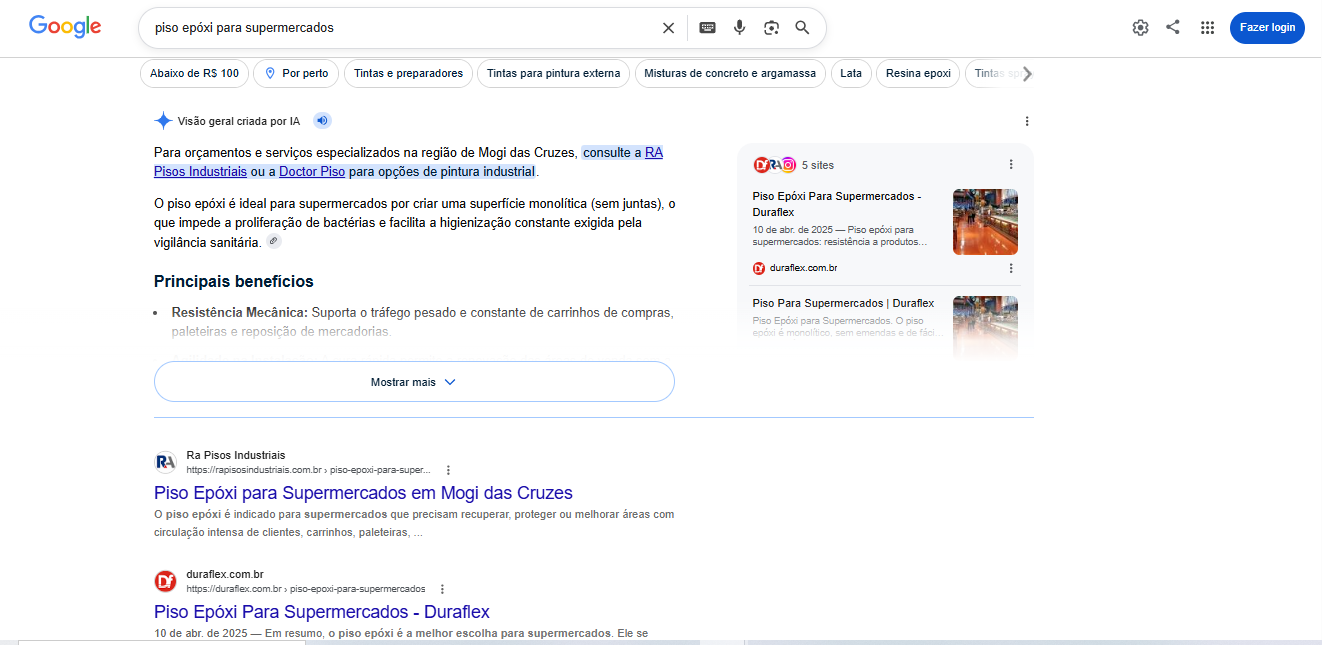The width and height of the screenshot is (1322, 645).
Task: Select the 'Abaixo de R$ 100' filter chip
Action: click(x=194, y=73)
